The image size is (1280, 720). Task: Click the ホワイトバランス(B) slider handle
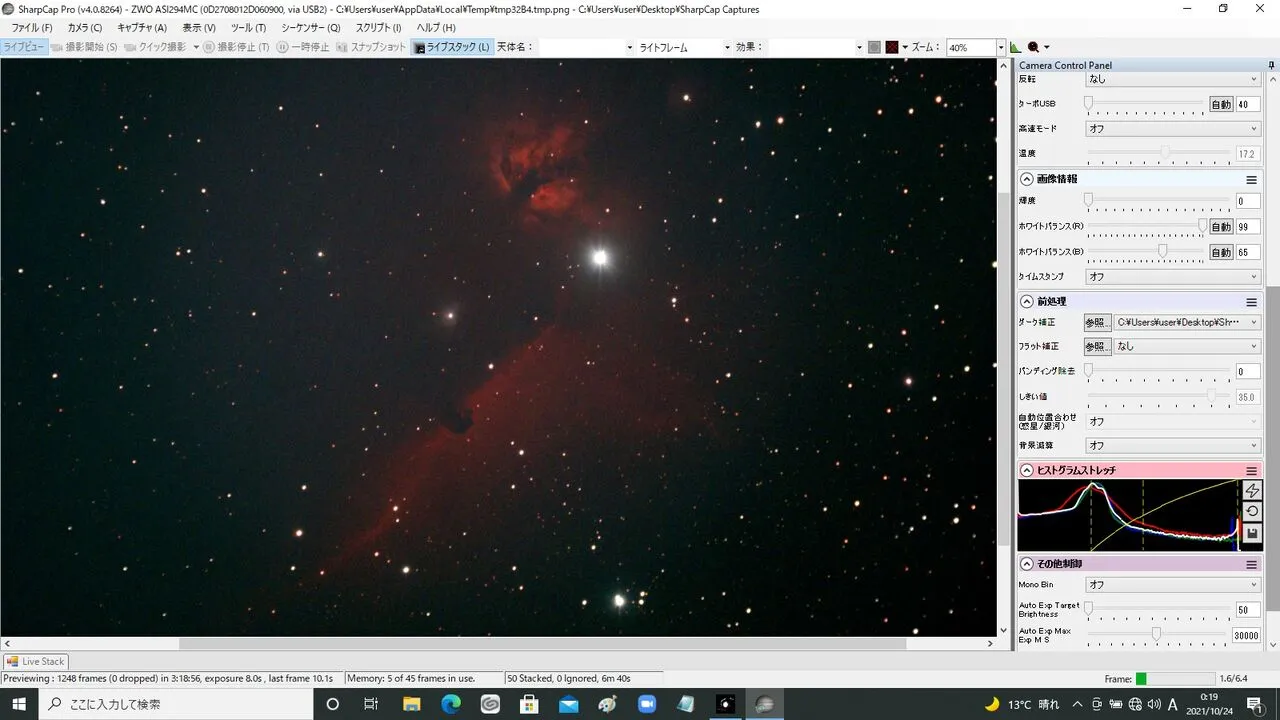pos(1163,252)
